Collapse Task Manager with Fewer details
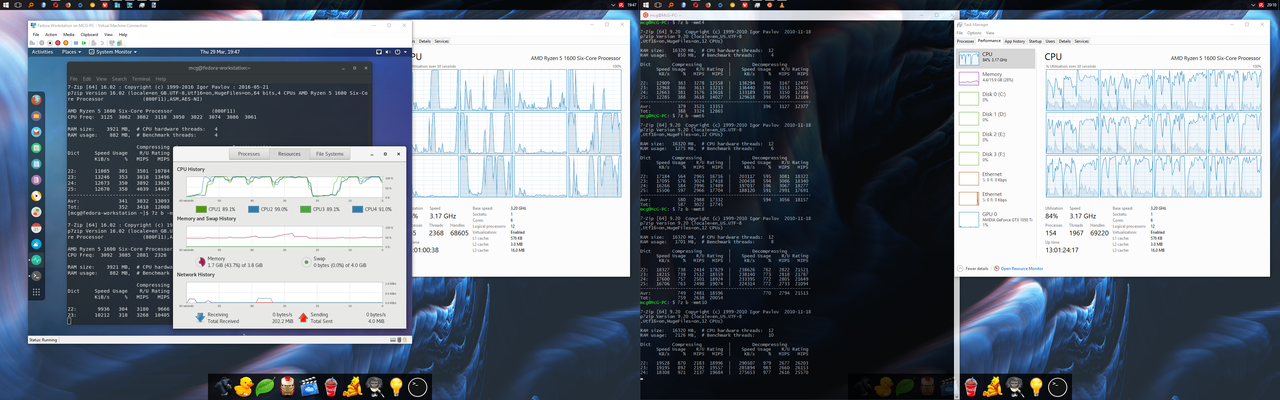The image size is (1280, 400). pos(973,269)
